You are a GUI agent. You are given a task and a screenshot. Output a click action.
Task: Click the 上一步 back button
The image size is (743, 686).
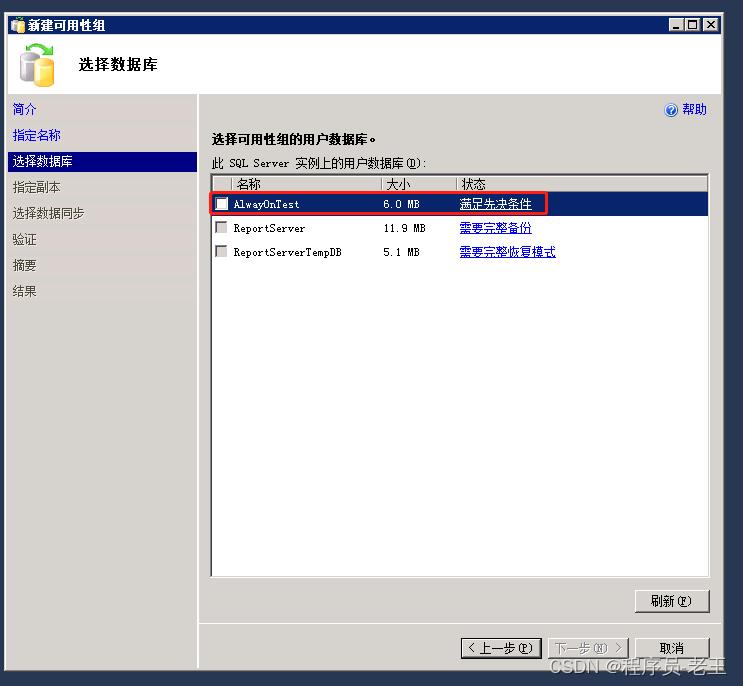501,648
